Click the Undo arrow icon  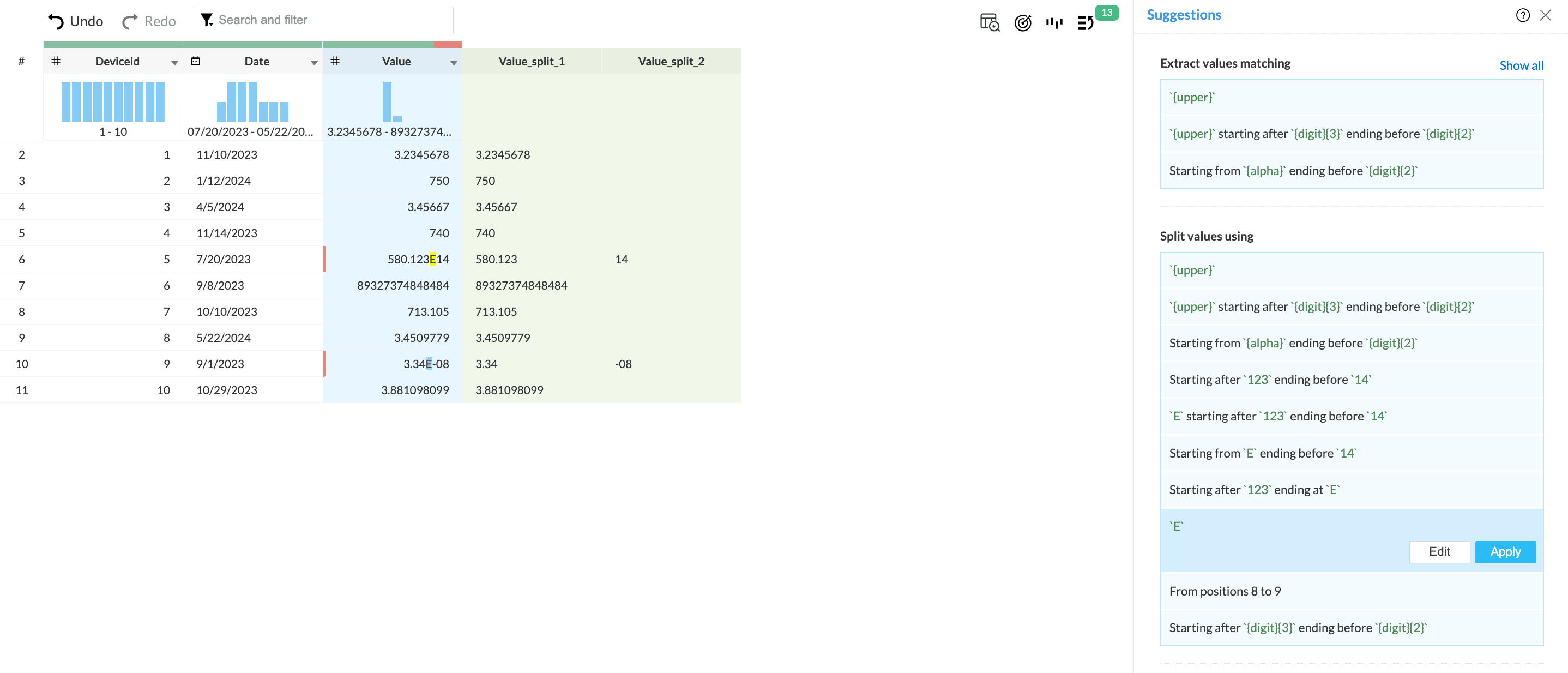(56, 21)
